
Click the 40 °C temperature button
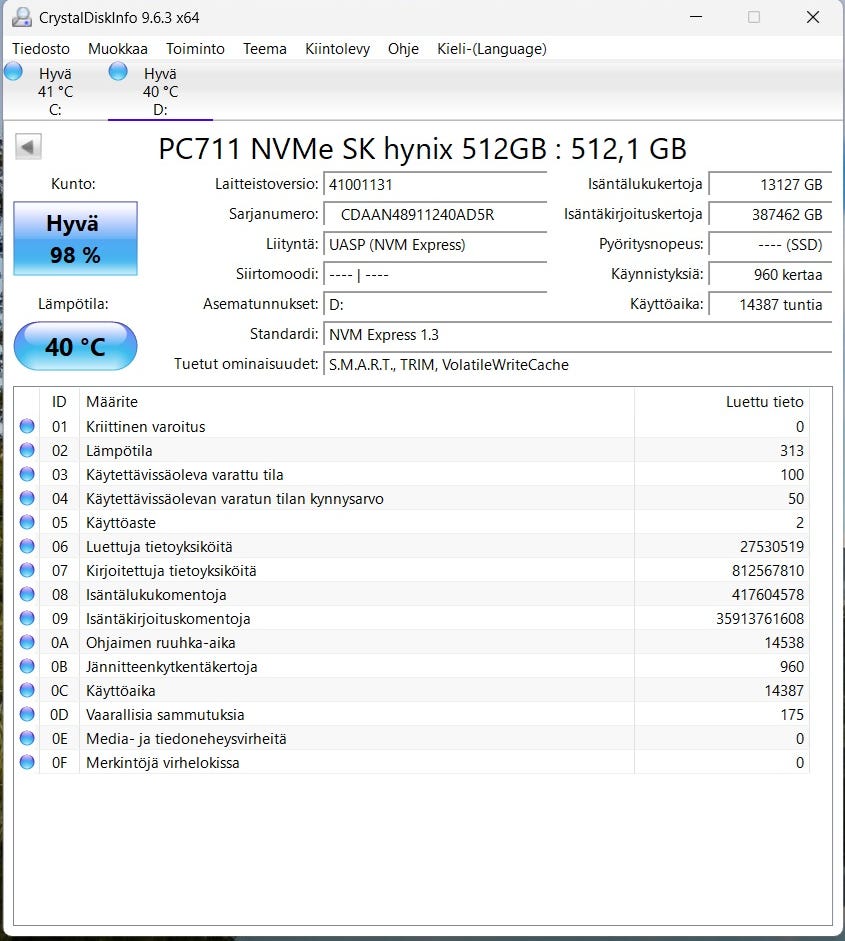[76, 346]
